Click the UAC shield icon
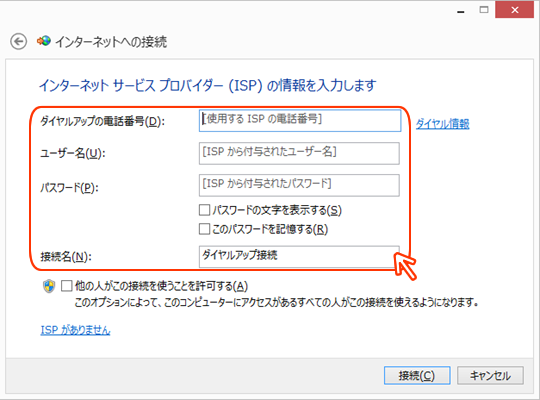The width and height of the screenshot is (540, 400). point(49,286)
